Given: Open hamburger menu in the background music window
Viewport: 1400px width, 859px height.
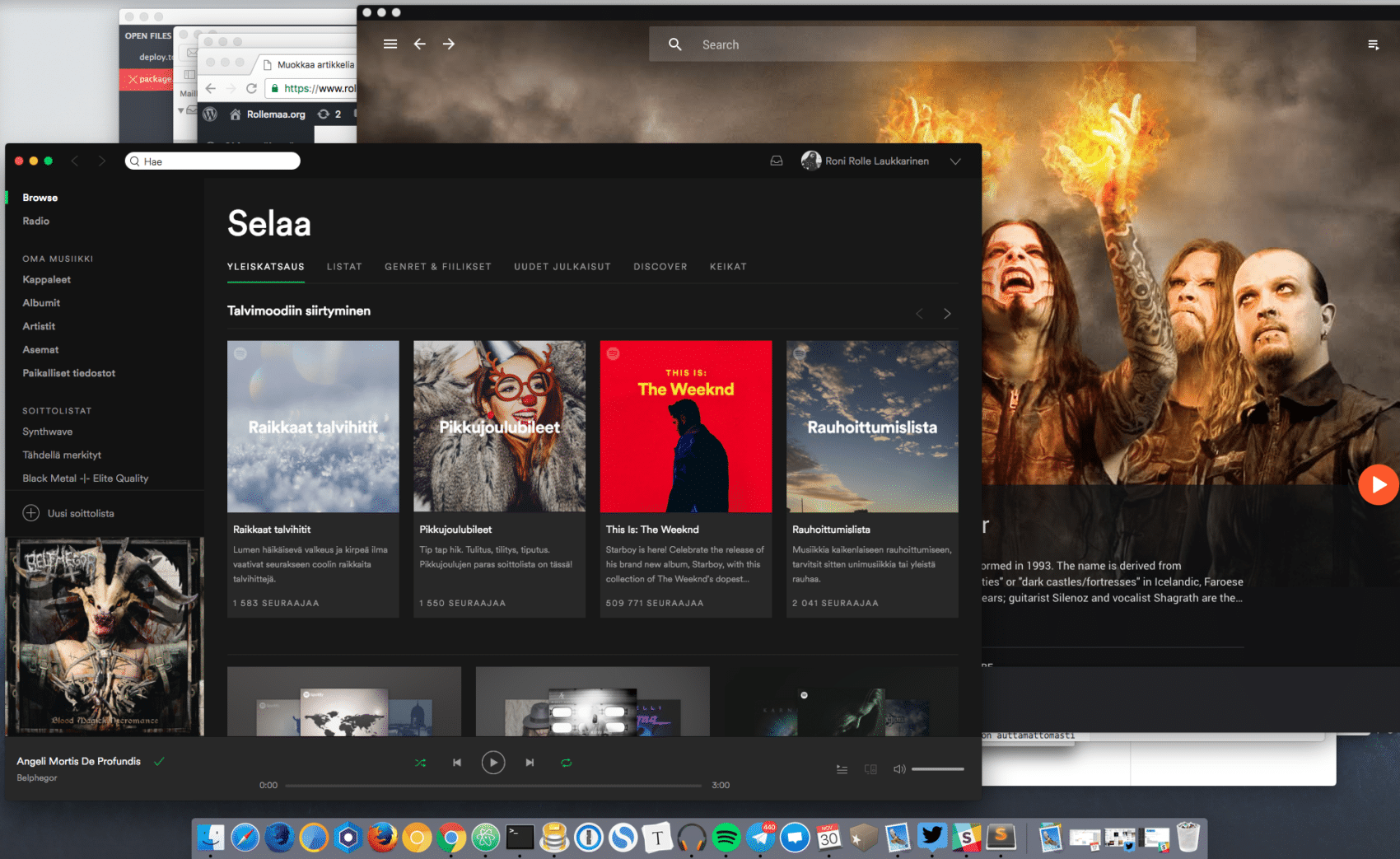Looking at the screenshot, I should (390, 44).
